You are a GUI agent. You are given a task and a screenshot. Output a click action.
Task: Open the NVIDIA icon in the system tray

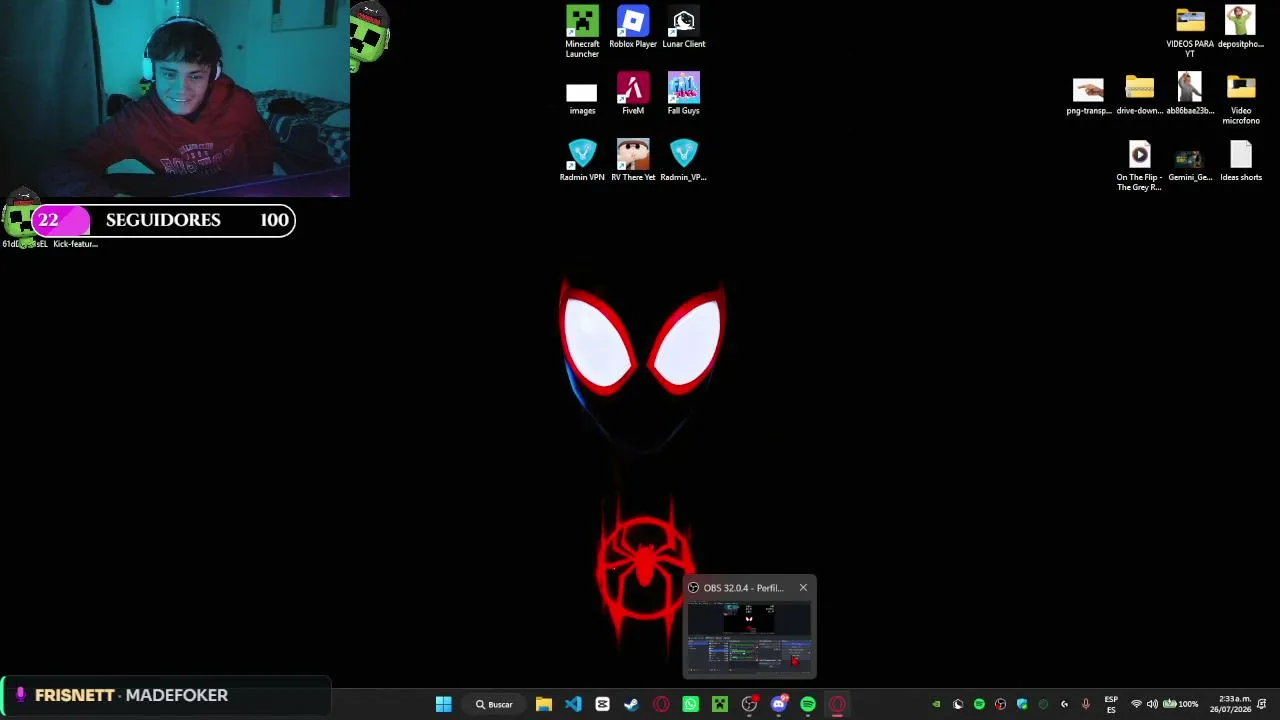936,704
